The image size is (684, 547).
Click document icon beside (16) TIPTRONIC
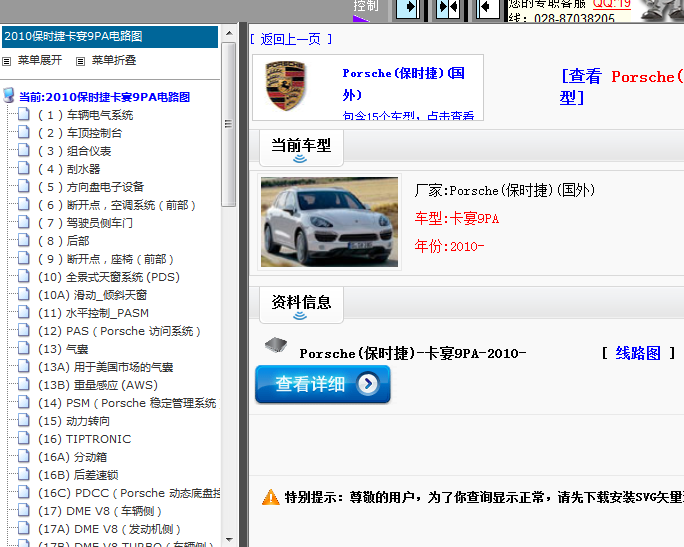24,438
